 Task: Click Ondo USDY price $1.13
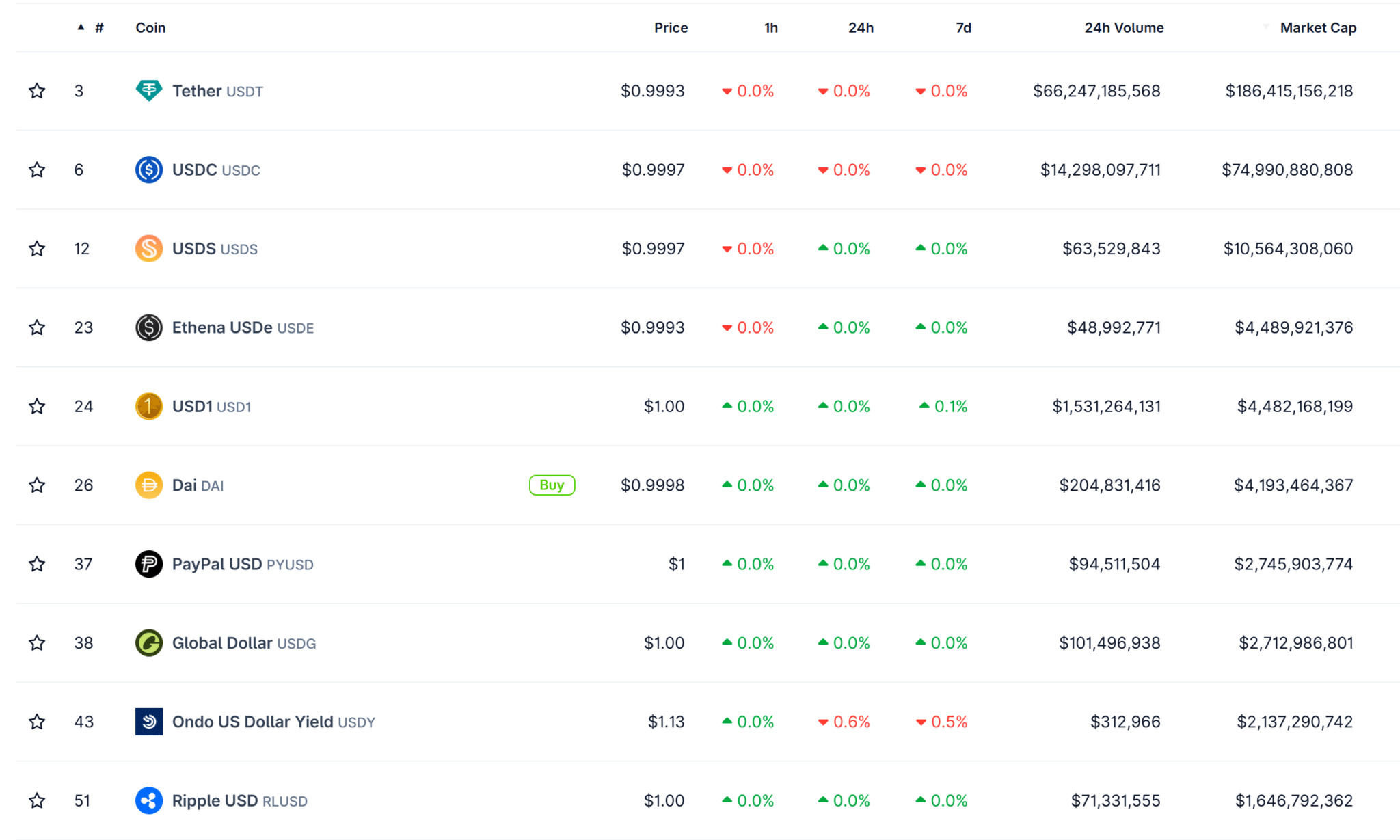click(x=666, y=722)
